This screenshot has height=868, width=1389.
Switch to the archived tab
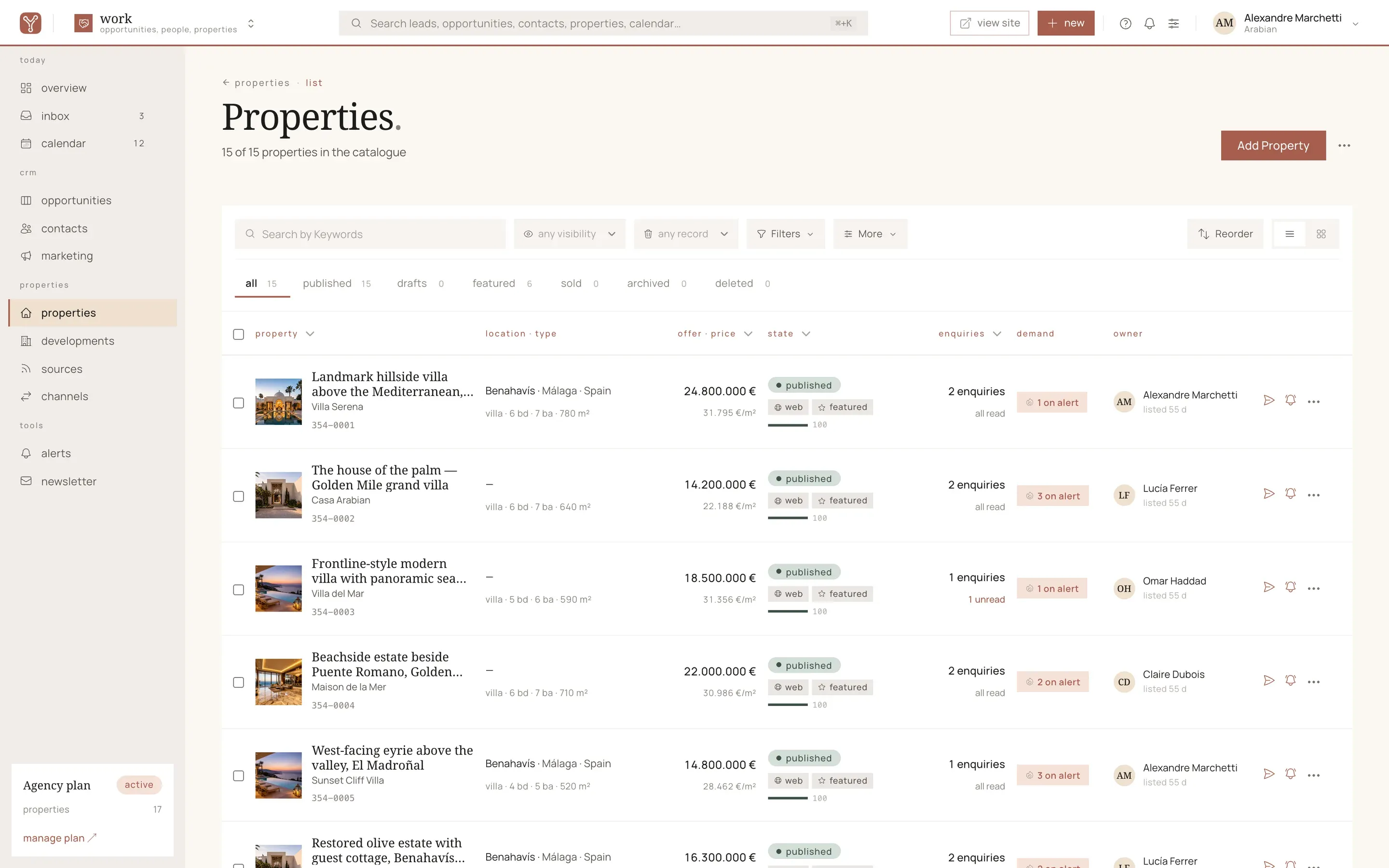pos(656,284)
